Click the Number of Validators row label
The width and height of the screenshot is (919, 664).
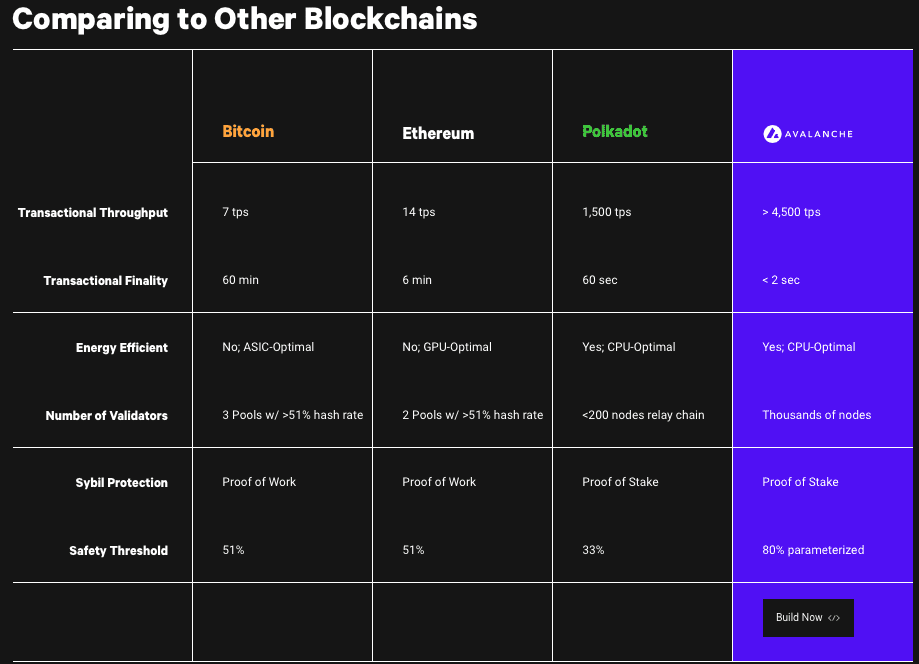[x=107, y=416]
